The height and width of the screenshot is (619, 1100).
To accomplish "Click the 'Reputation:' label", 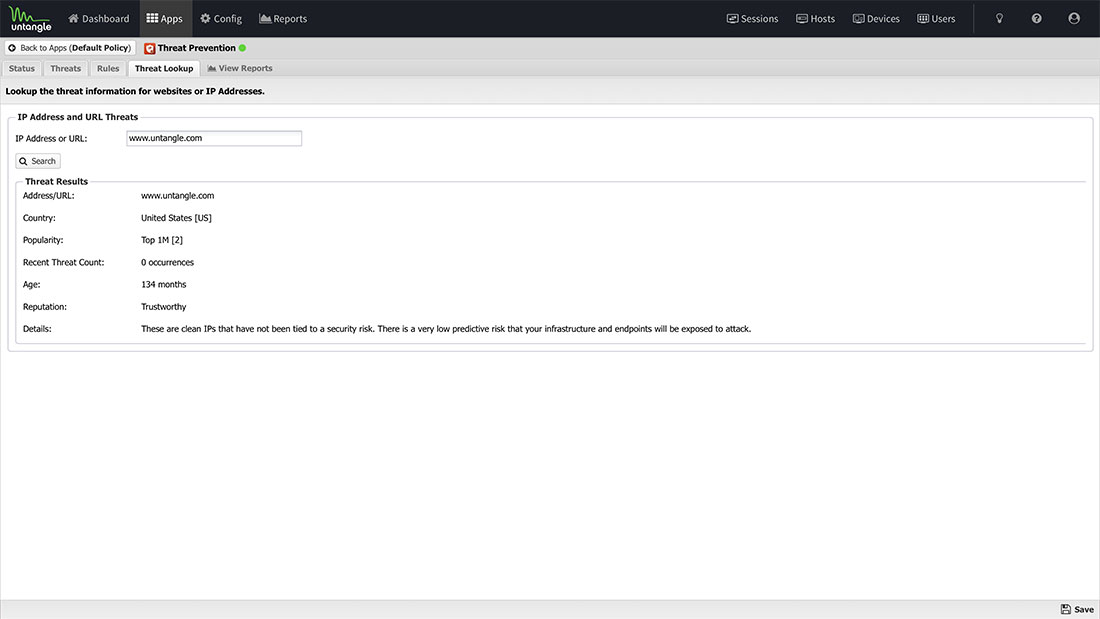I will point(45,307).
